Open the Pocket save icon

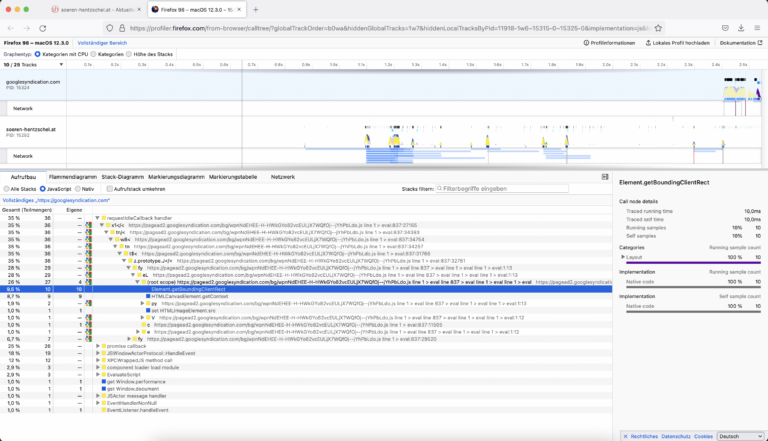coord(725,28)
